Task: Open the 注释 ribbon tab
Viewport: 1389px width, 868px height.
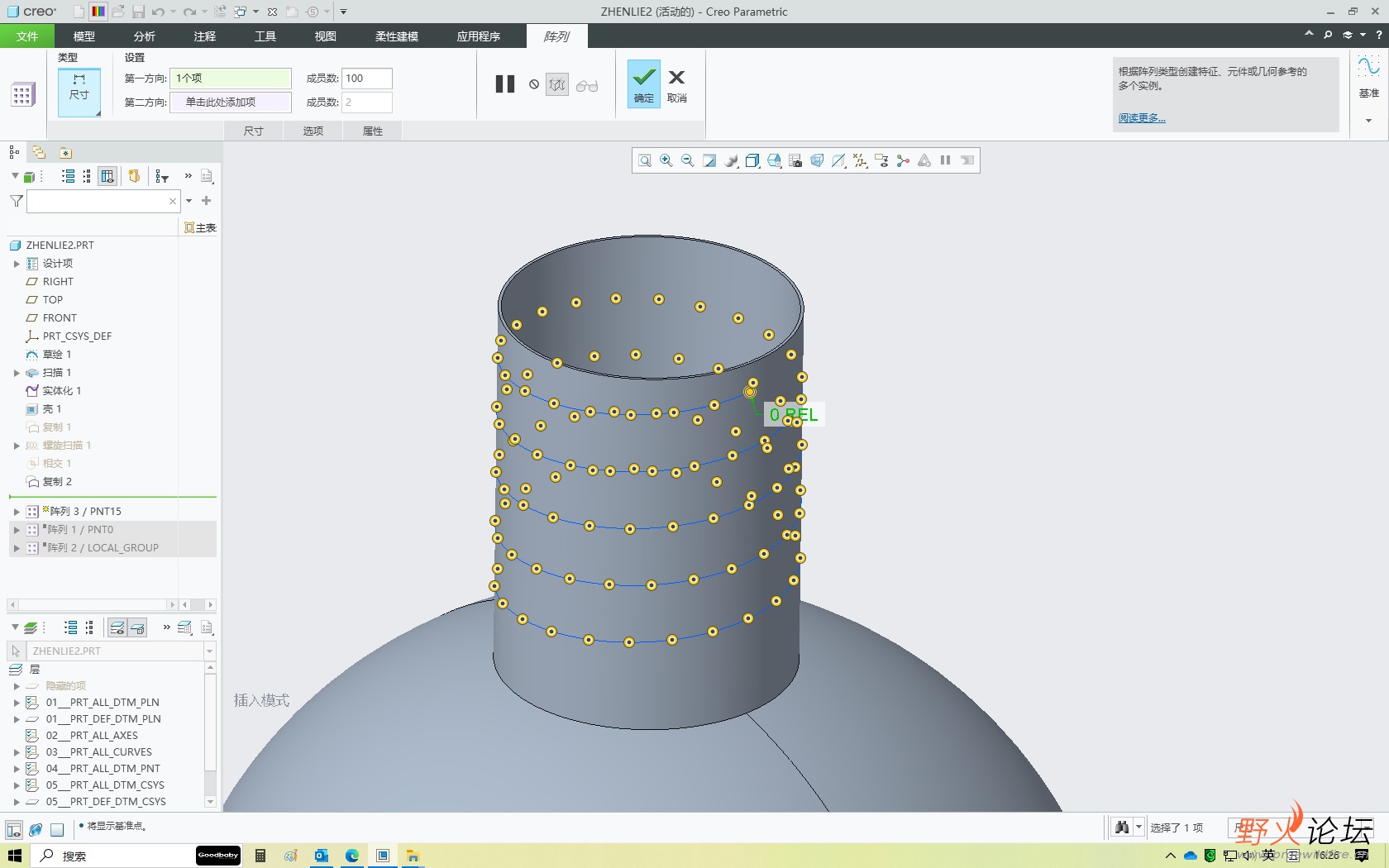Action: coord(205,36)
